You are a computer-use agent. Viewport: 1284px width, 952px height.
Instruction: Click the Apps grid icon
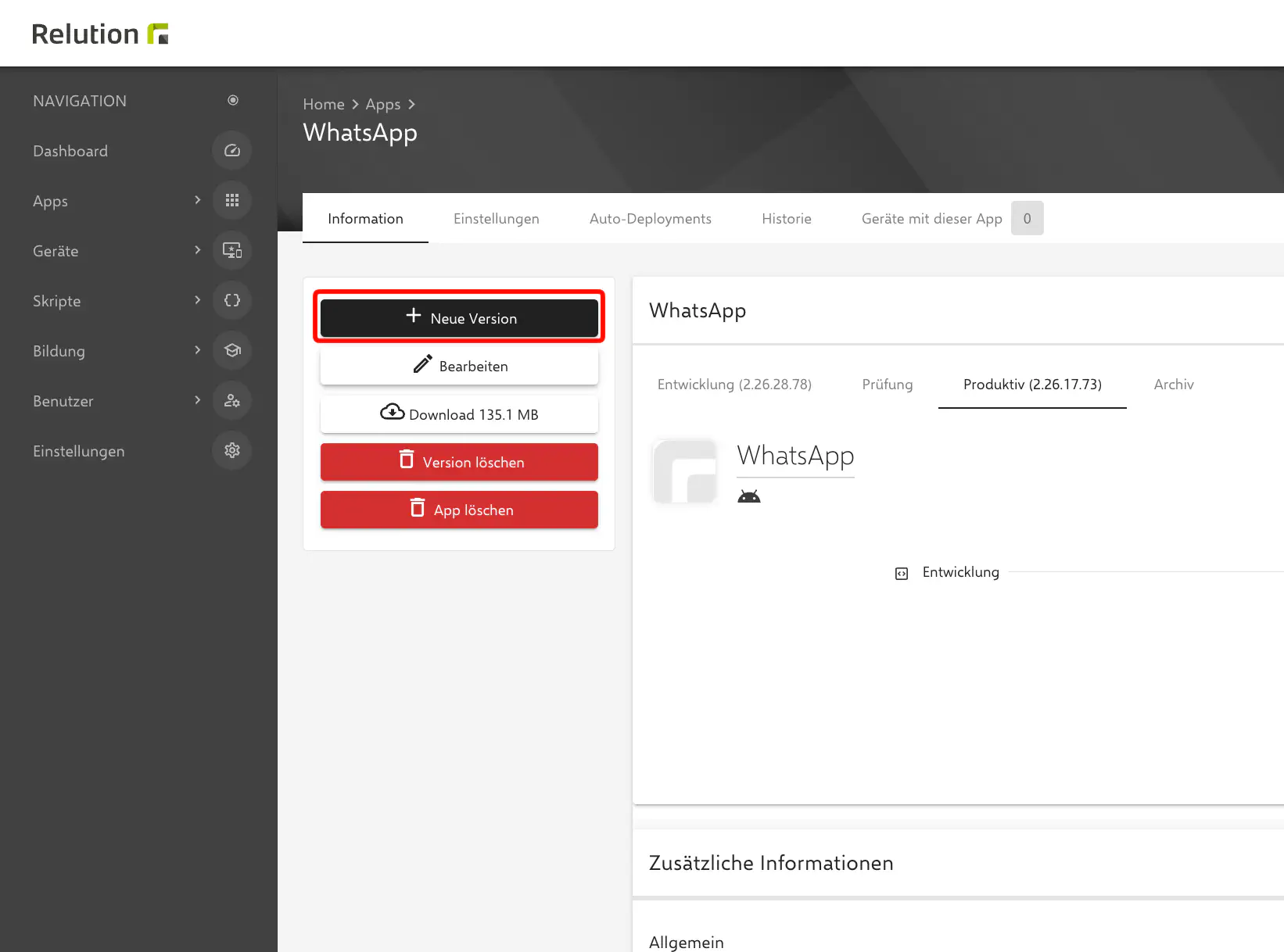coord(232,201)
